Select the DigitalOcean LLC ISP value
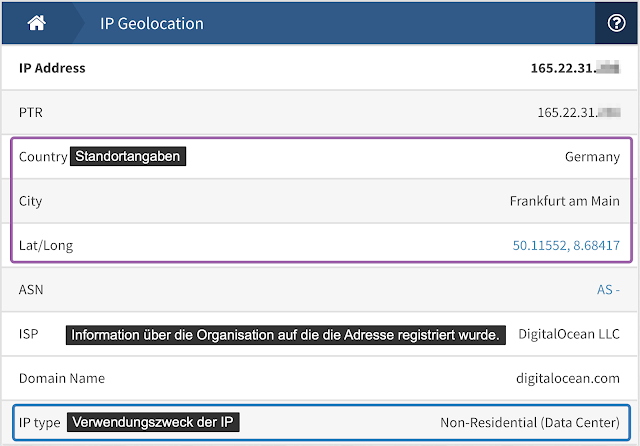Screen dimensions: 640x446 coord(568,334)
